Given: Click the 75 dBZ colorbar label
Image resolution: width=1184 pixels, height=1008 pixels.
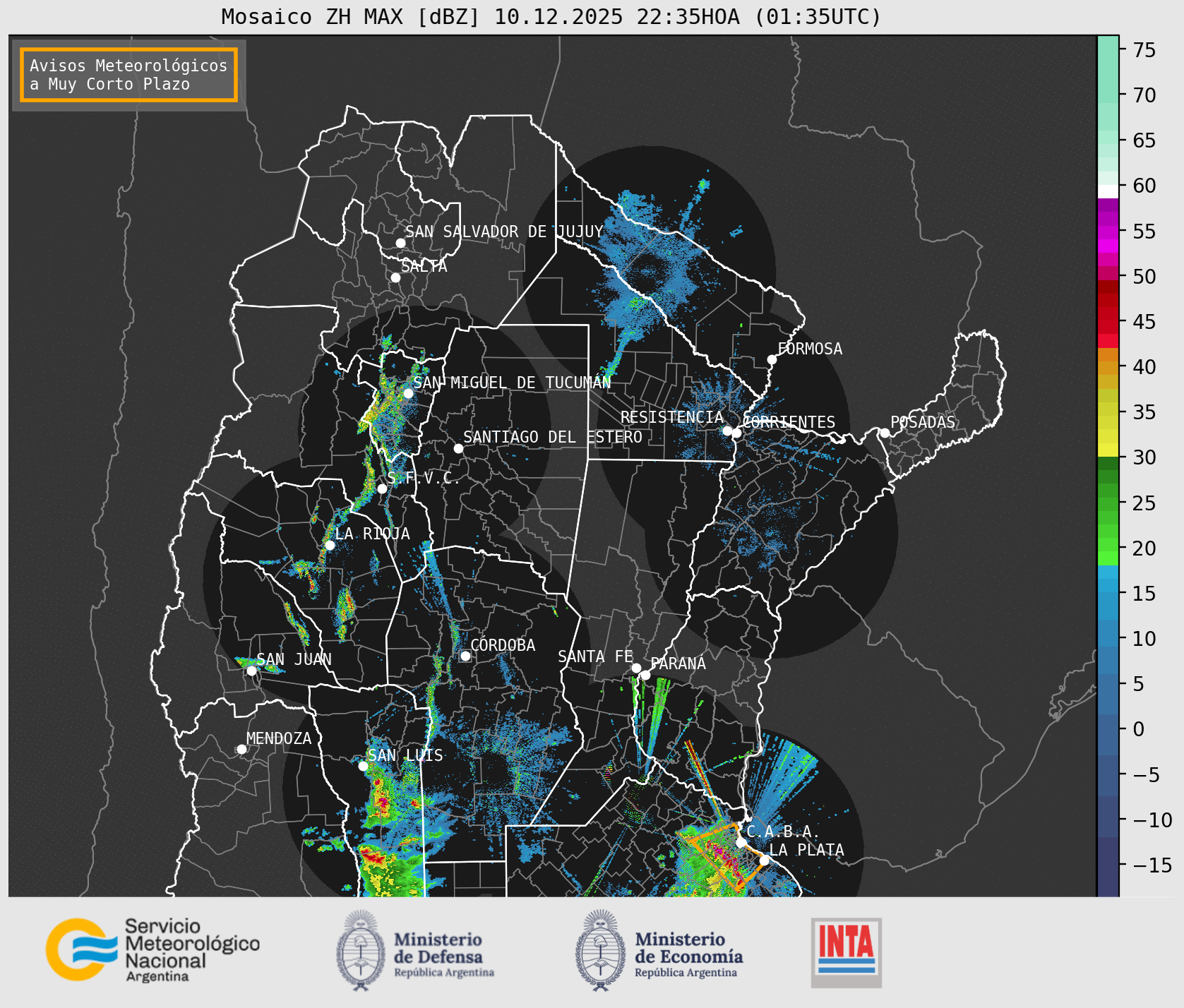Looking at the screenshot, I should pos(1144,50).
